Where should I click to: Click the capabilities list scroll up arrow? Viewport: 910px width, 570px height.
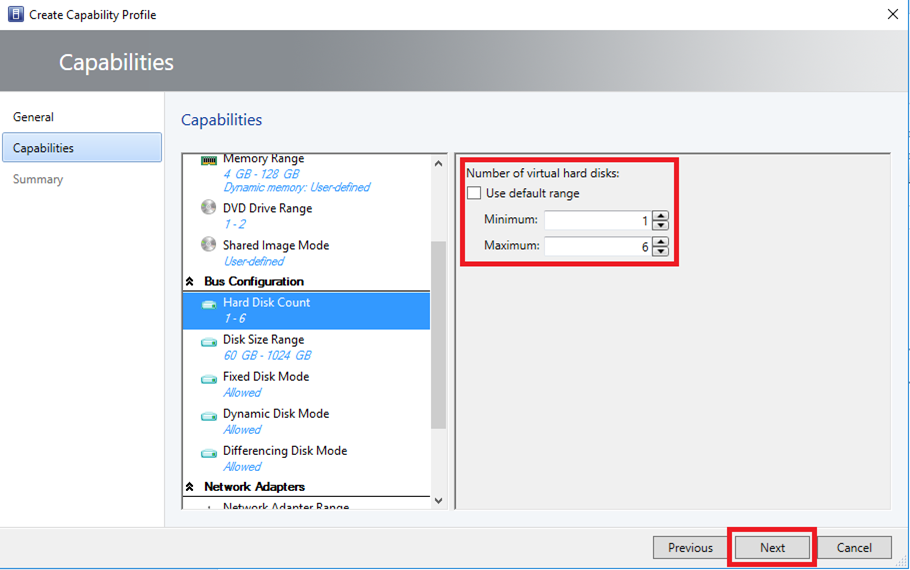click(x=439, y=164)
